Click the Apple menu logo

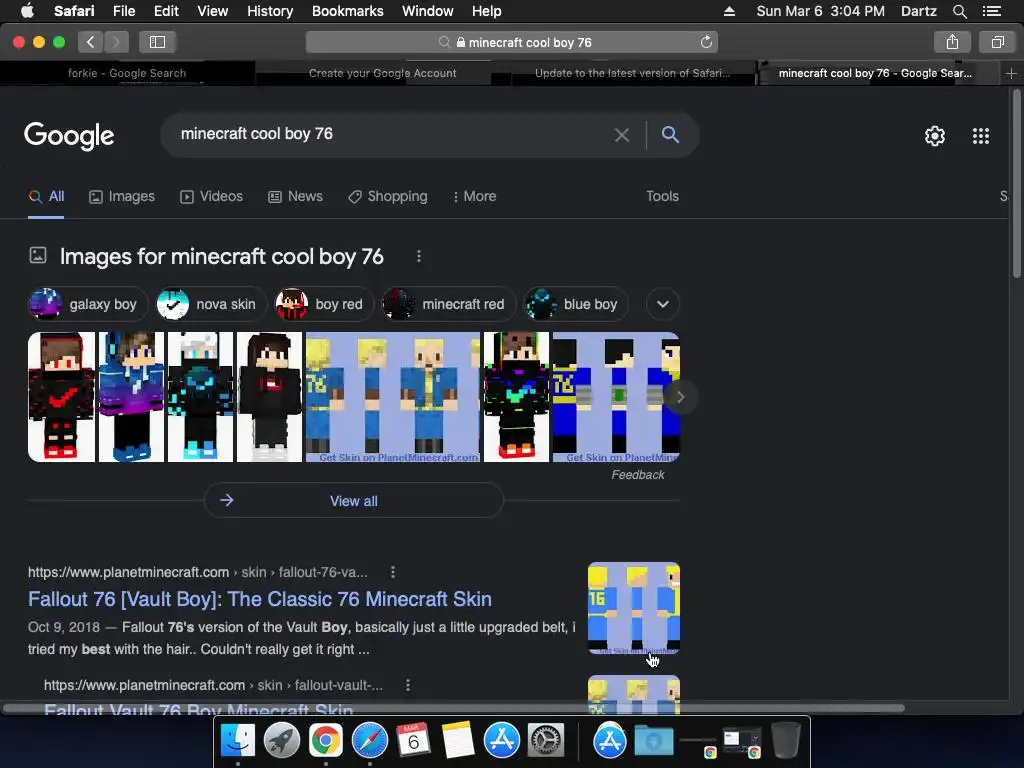tap(27, 11)
